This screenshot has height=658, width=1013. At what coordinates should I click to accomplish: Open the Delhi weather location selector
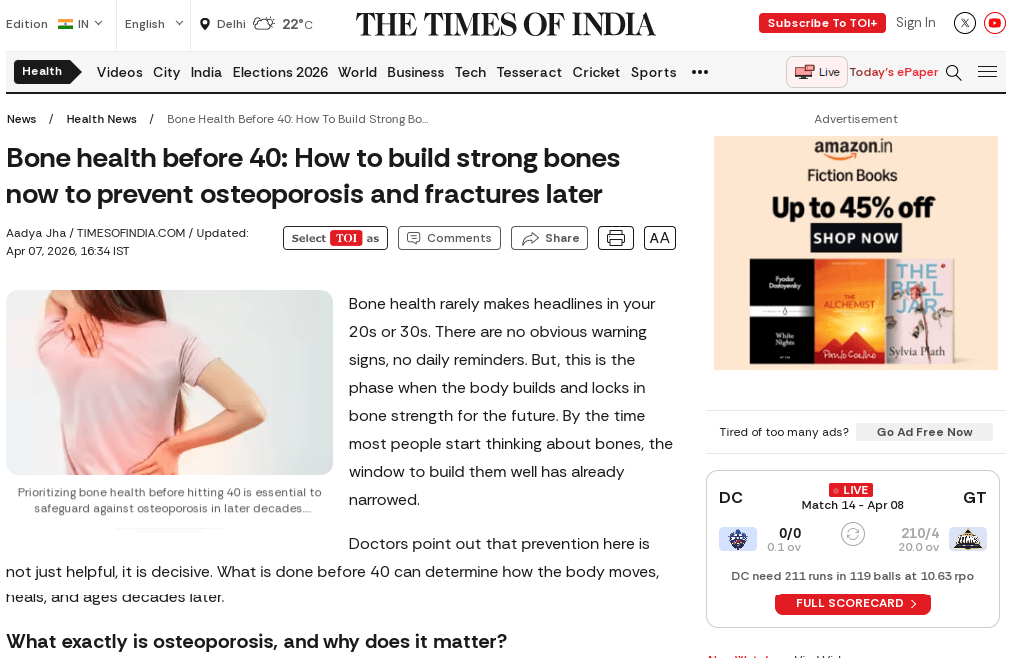pyautogui.click(x=223, y=24)
